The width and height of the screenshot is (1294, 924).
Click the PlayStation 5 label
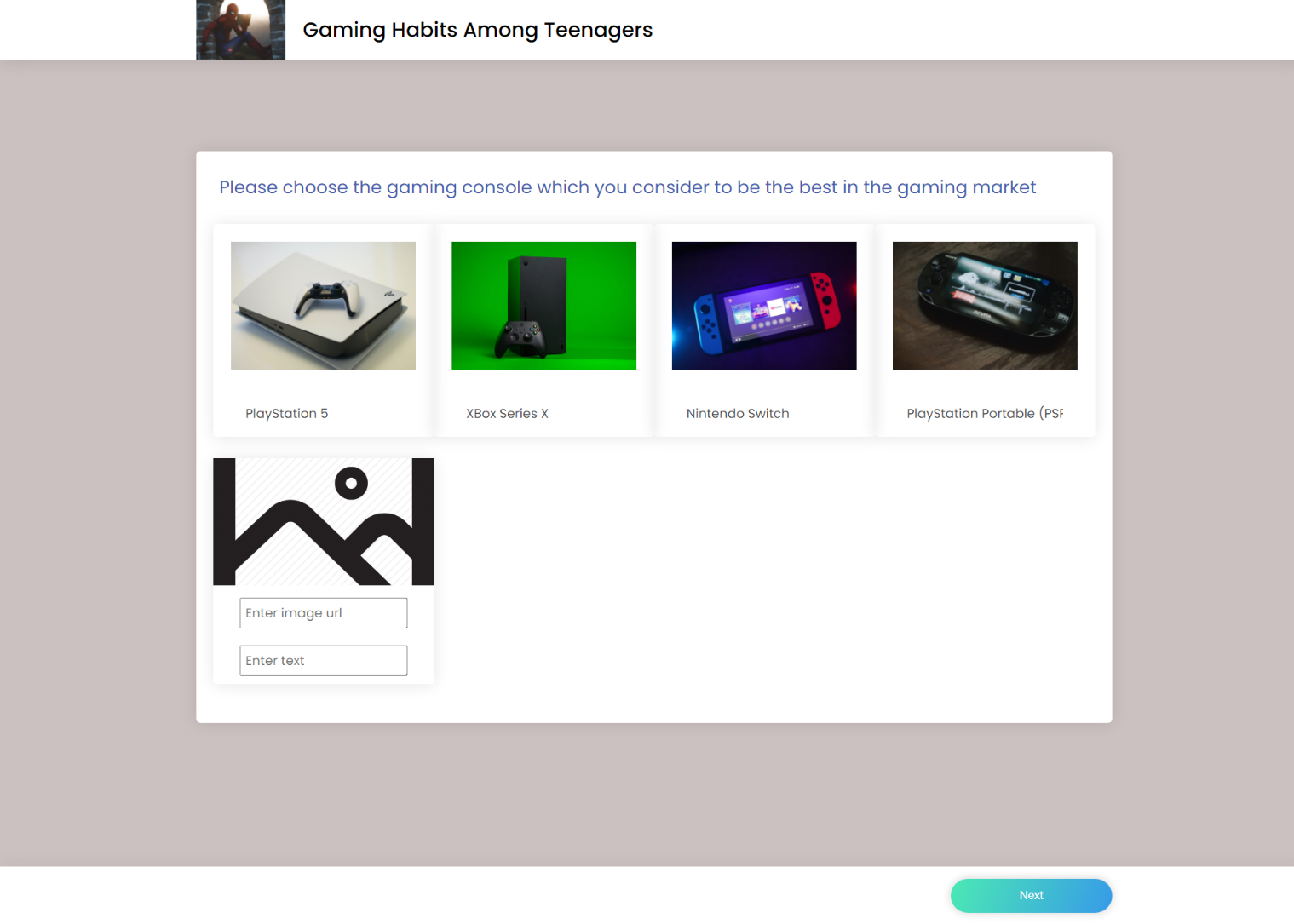coord(287,414)
